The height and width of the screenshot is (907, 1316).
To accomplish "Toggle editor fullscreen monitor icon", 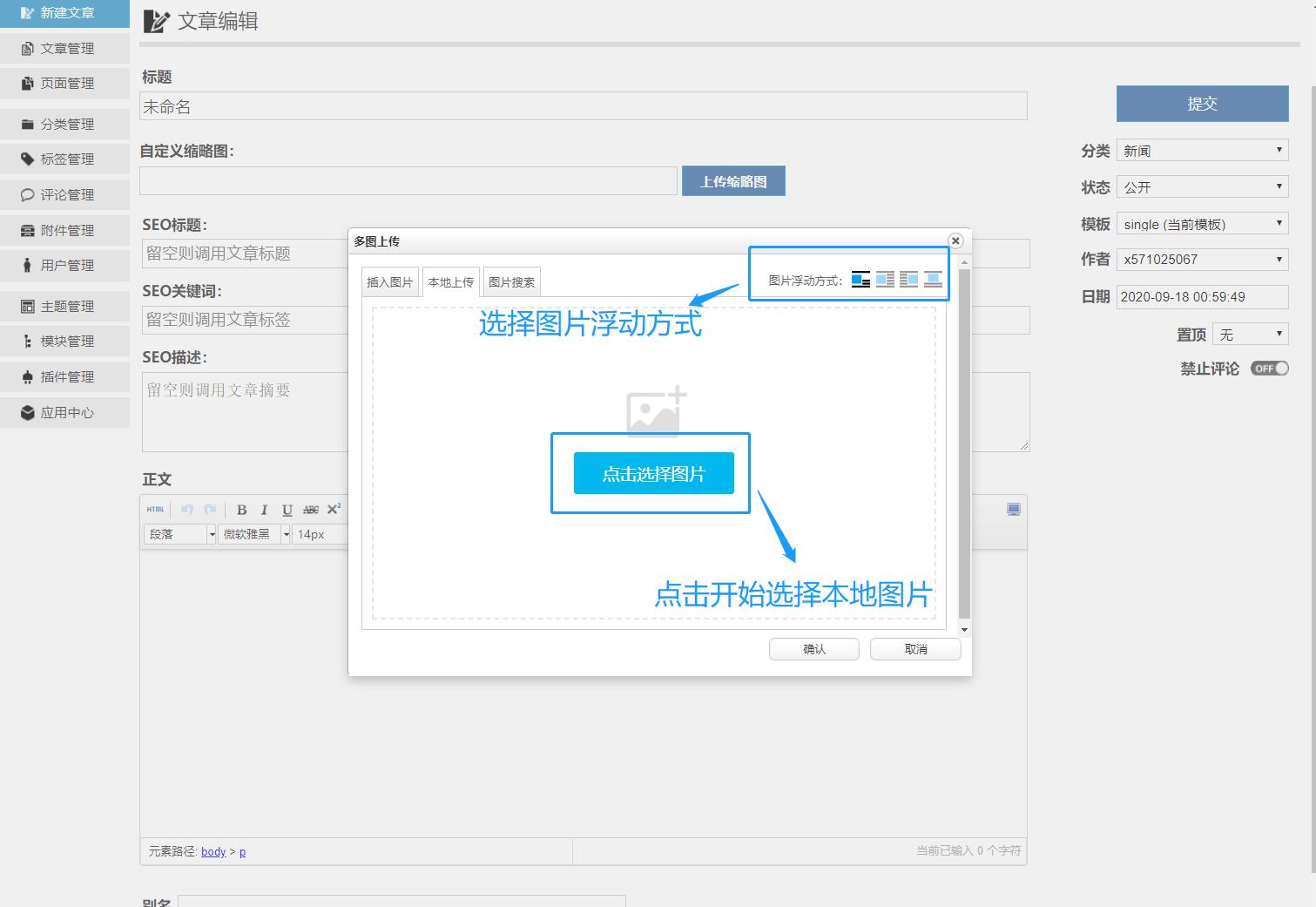I will (x=1014, y=510).
